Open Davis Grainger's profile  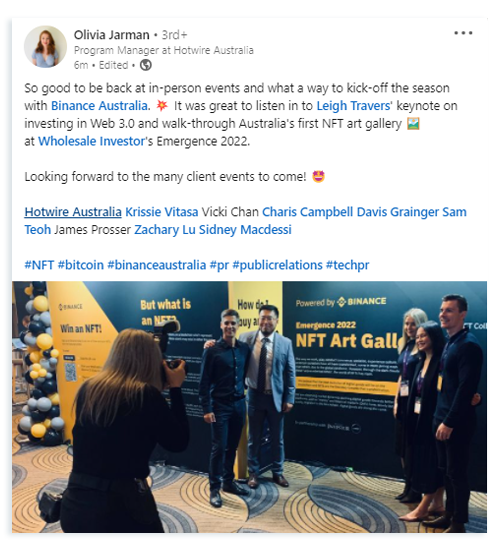(398, 212)
